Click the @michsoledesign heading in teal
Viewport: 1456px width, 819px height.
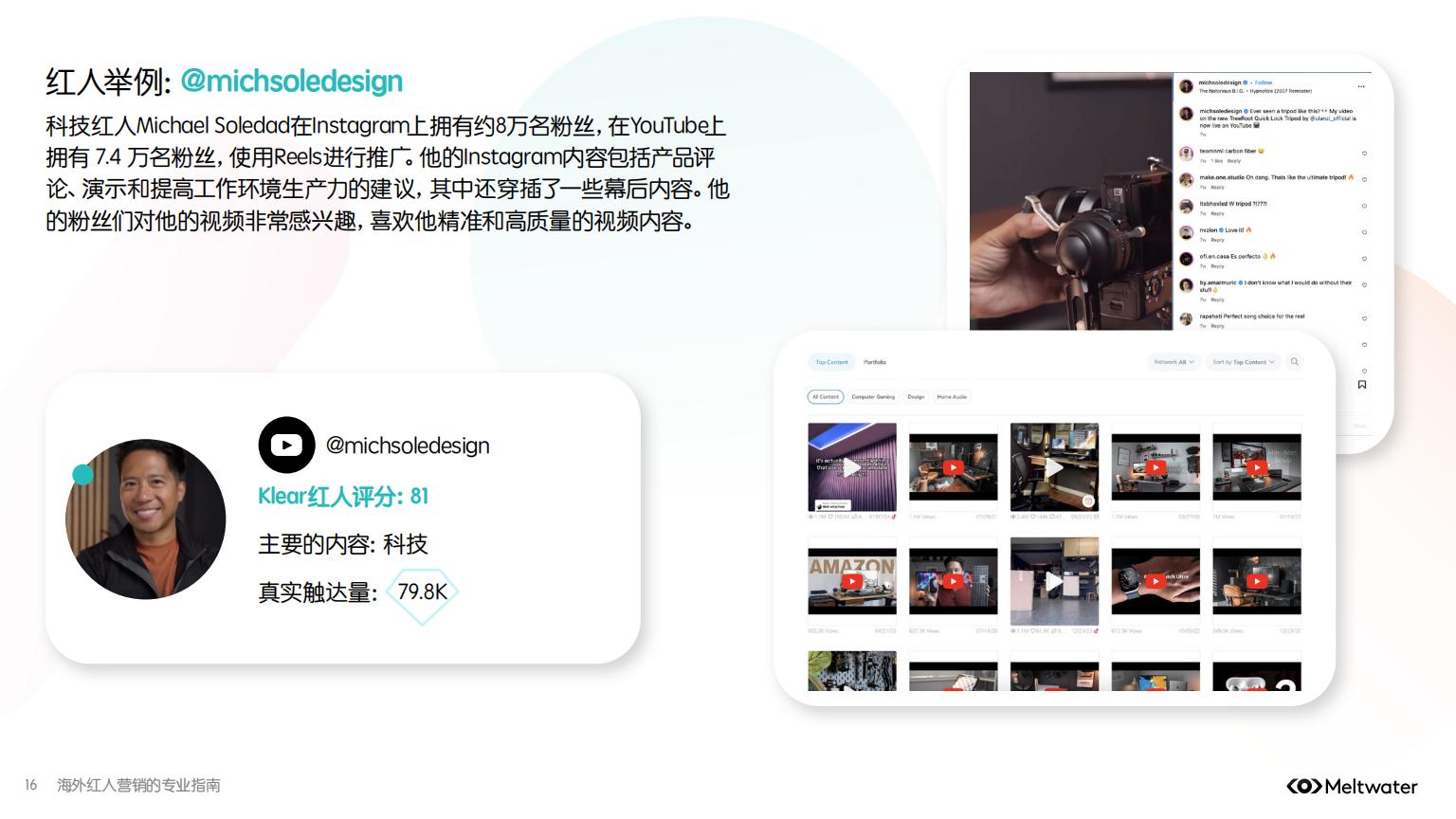click(291, 82)
